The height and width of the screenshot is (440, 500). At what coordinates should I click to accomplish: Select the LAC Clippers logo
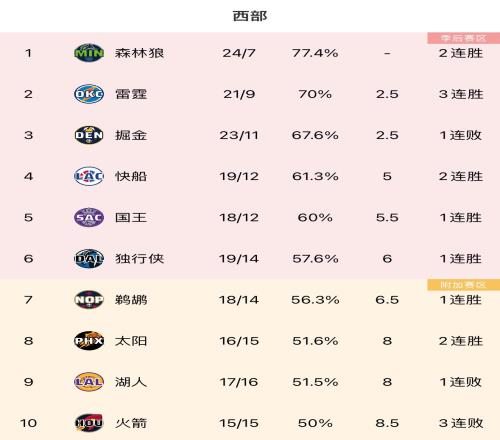click(x=89, y=176)
